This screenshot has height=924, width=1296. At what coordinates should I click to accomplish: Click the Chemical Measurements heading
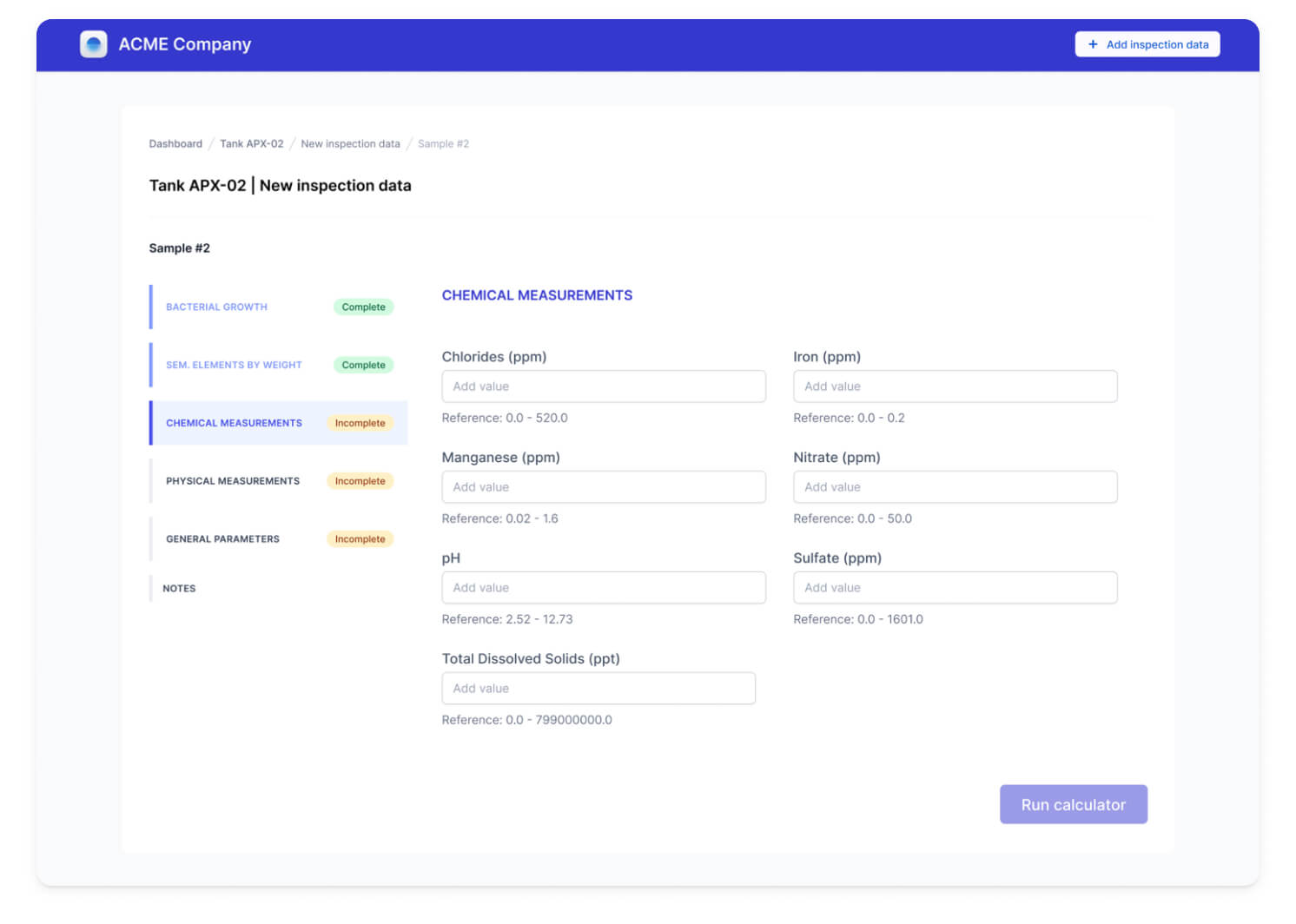click(537, 295)
